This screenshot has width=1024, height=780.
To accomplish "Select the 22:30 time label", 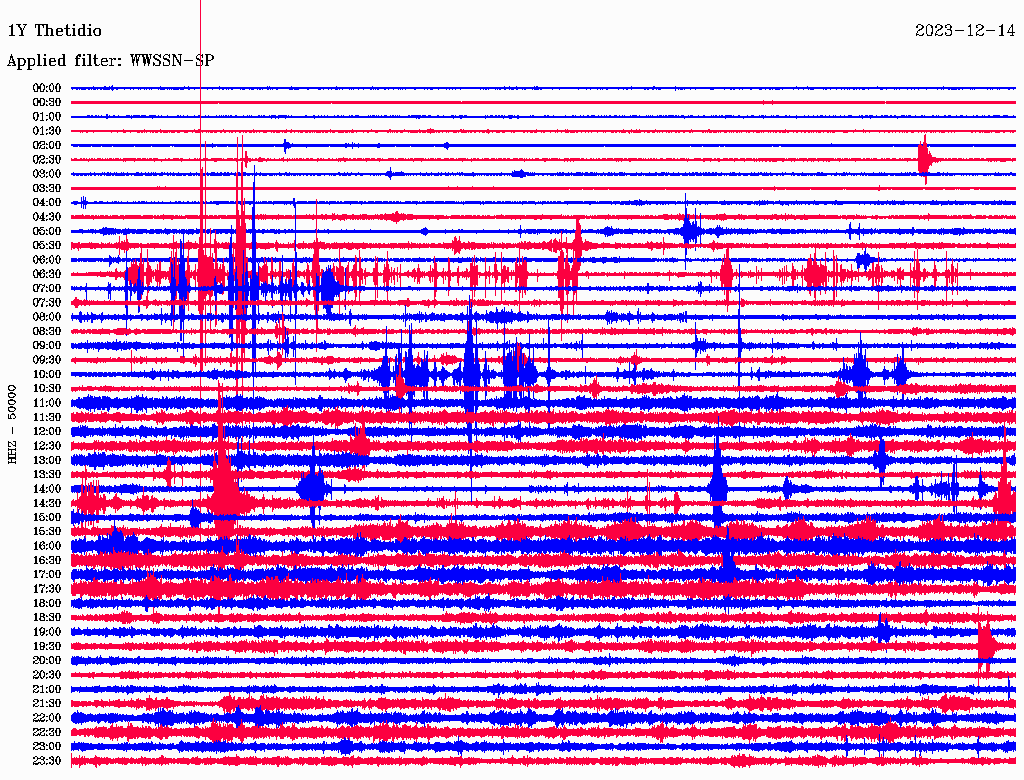I will (47, 733).
